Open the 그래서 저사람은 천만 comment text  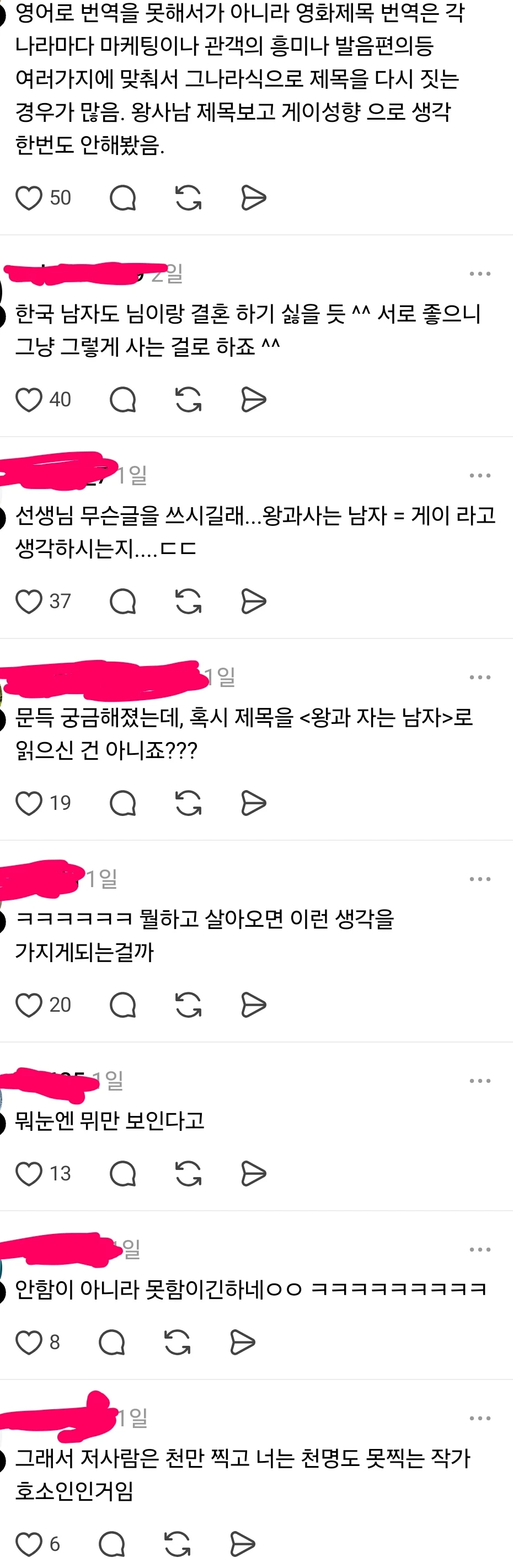[243, 1474]
